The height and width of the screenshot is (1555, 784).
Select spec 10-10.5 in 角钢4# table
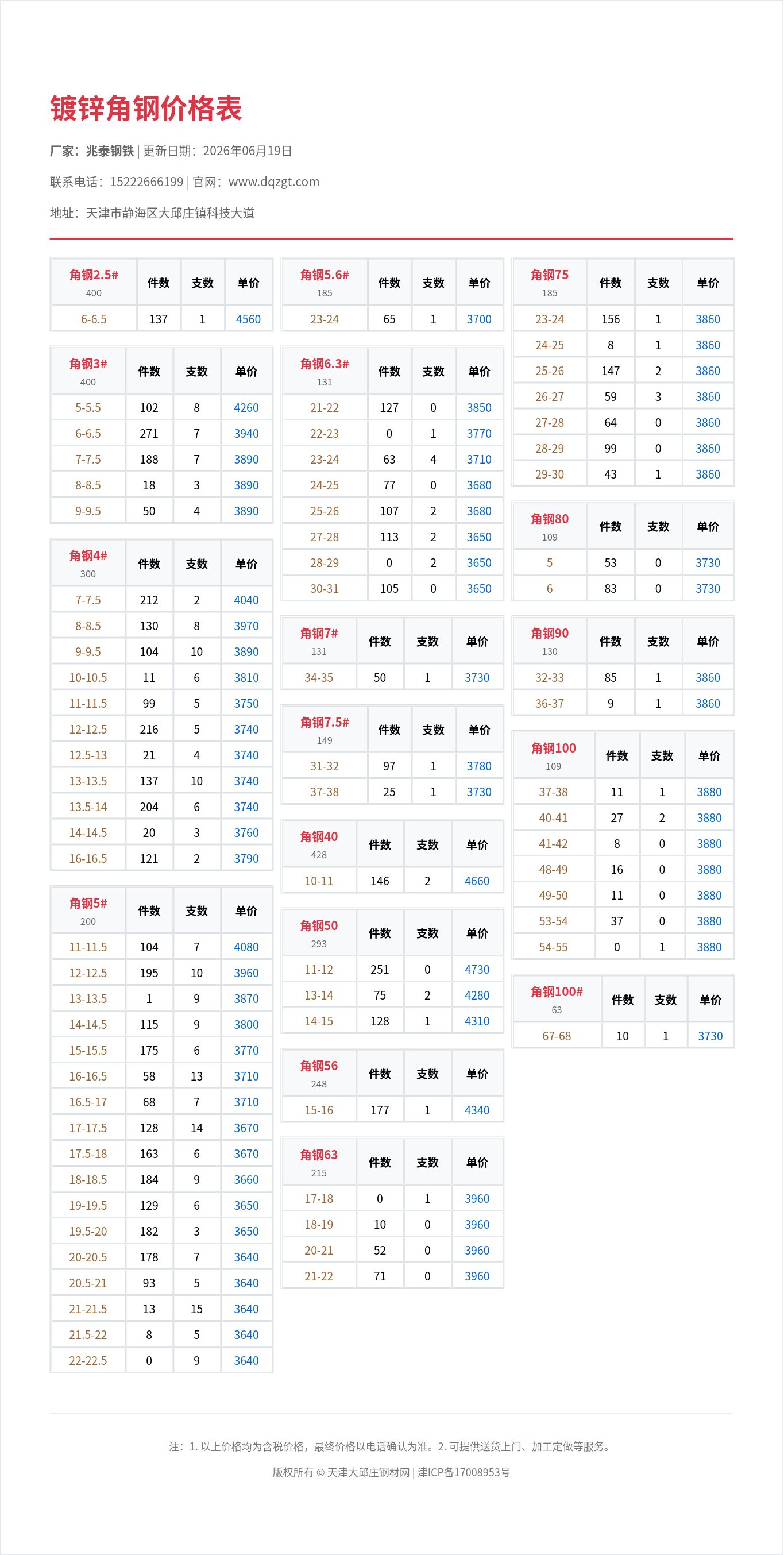point(88,678)
